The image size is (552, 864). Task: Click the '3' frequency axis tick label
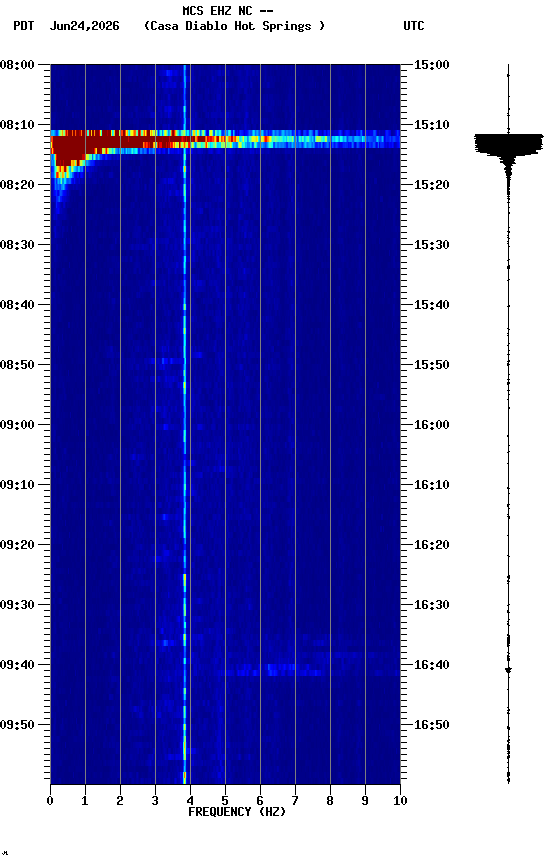point(155,801)
